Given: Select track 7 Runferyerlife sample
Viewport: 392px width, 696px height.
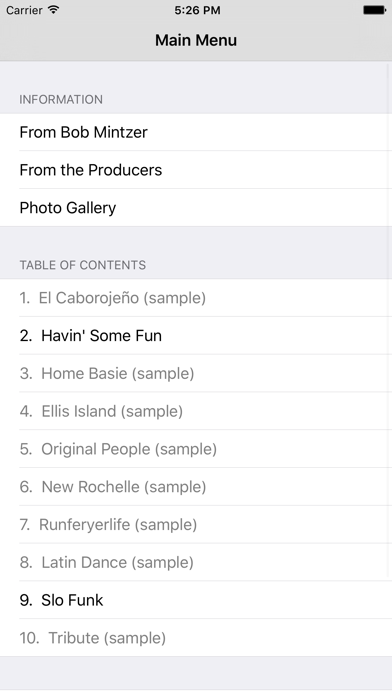Looking at the screenshot, I should (196, 524).
